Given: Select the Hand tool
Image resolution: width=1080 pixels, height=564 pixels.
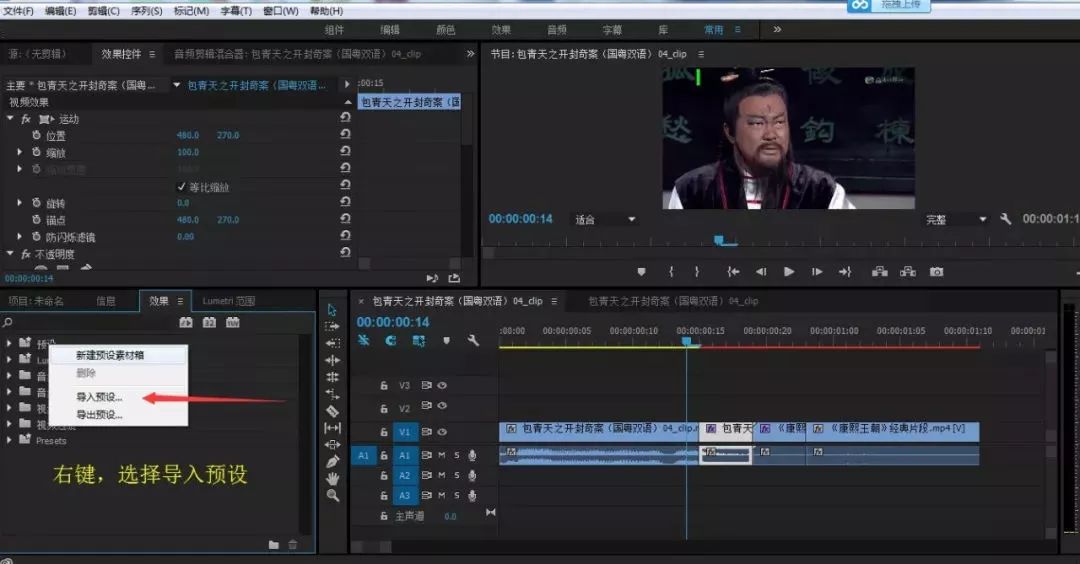Looking at the screenshot, I should click(x=333, y=478).
